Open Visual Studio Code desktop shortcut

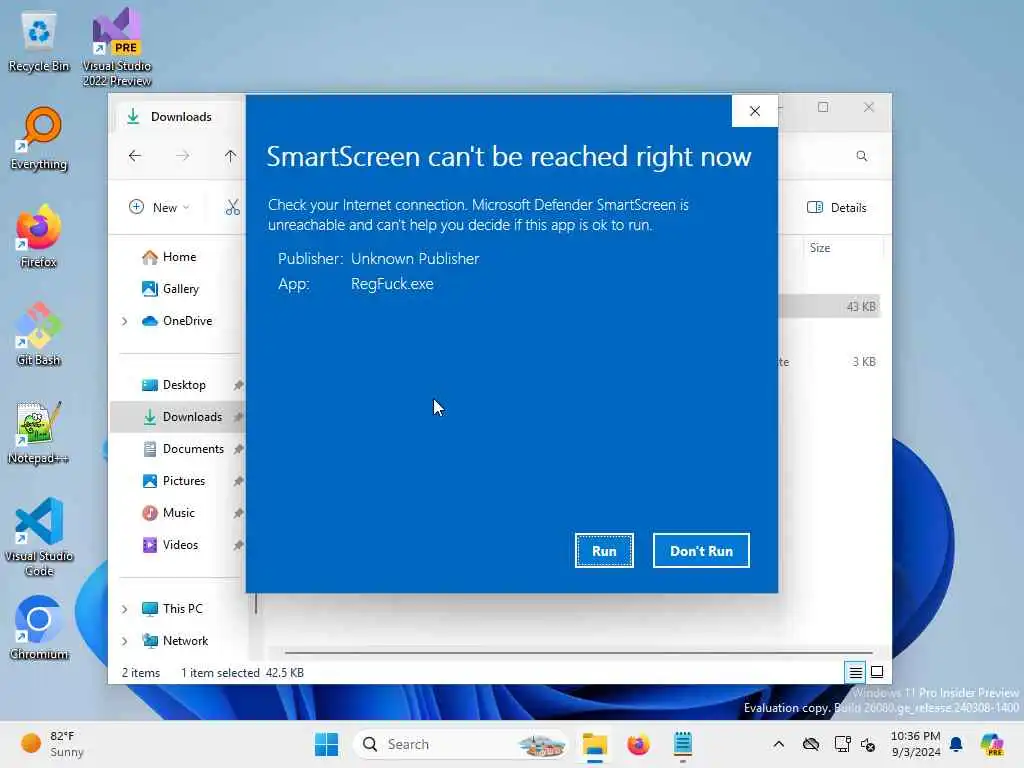[x=39, y=537]
